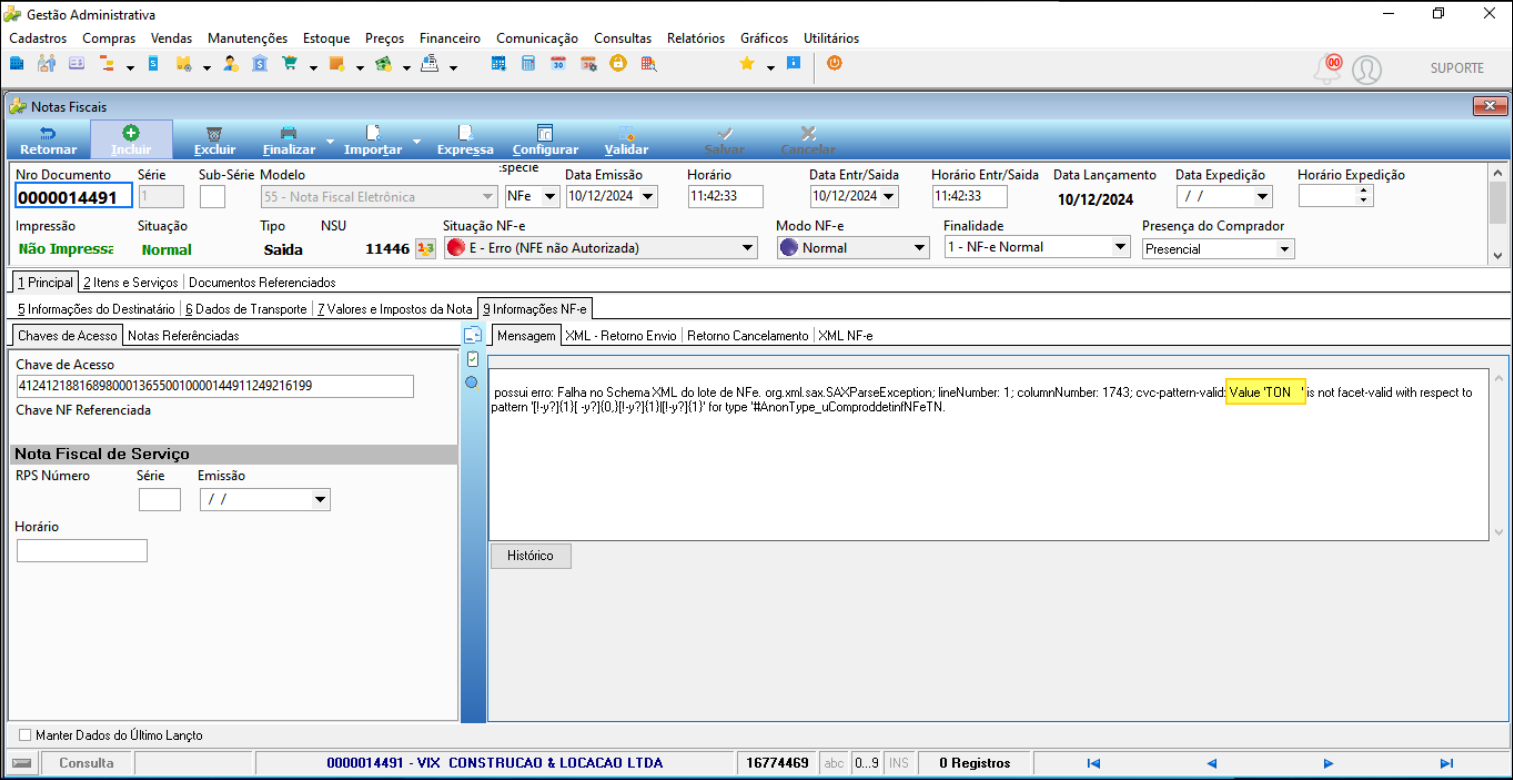Click the person with coin icon
The width and height of the screenshot is (1513, 780).
point(230,64)
